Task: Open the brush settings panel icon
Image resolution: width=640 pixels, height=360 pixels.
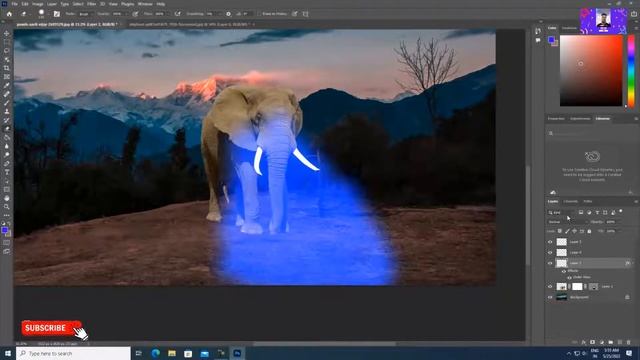Action: click(57, 14)
